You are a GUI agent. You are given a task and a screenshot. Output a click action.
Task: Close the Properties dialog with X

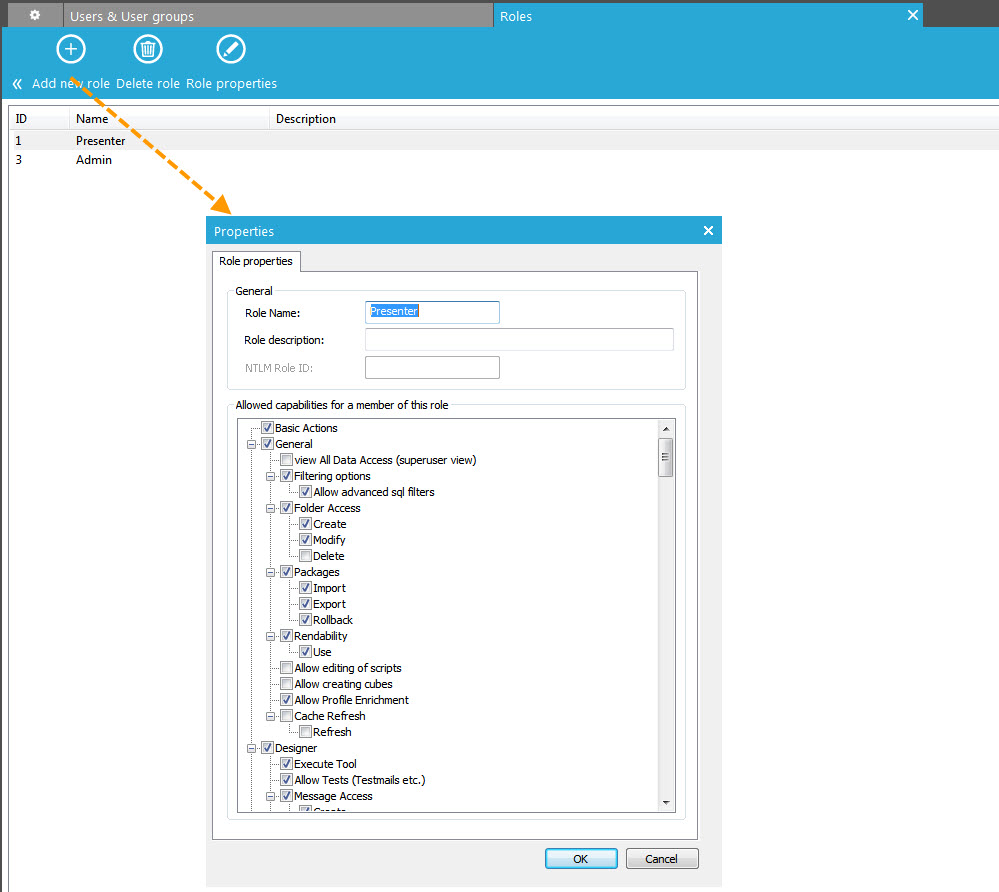click(708, 231)
